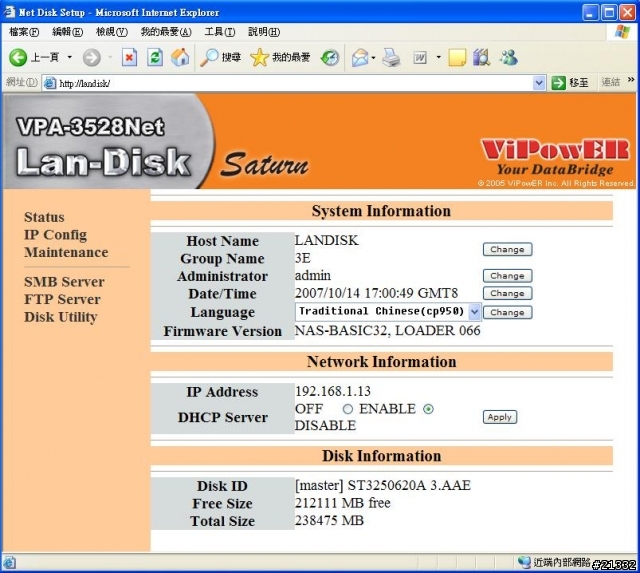Click the Forward arrow button
Screen dimensions: 640x573
tap(91, 58)
